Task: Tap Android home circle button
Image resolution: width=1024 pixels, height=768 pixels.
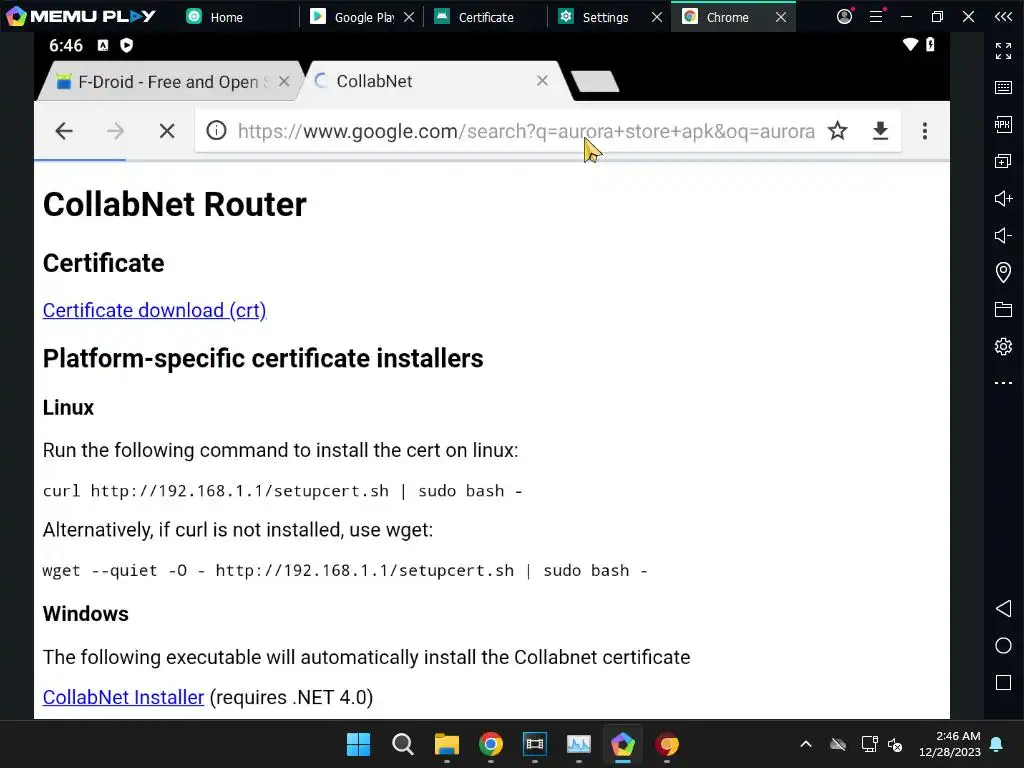Action: pyautogui.click(x=1003, y=645)
